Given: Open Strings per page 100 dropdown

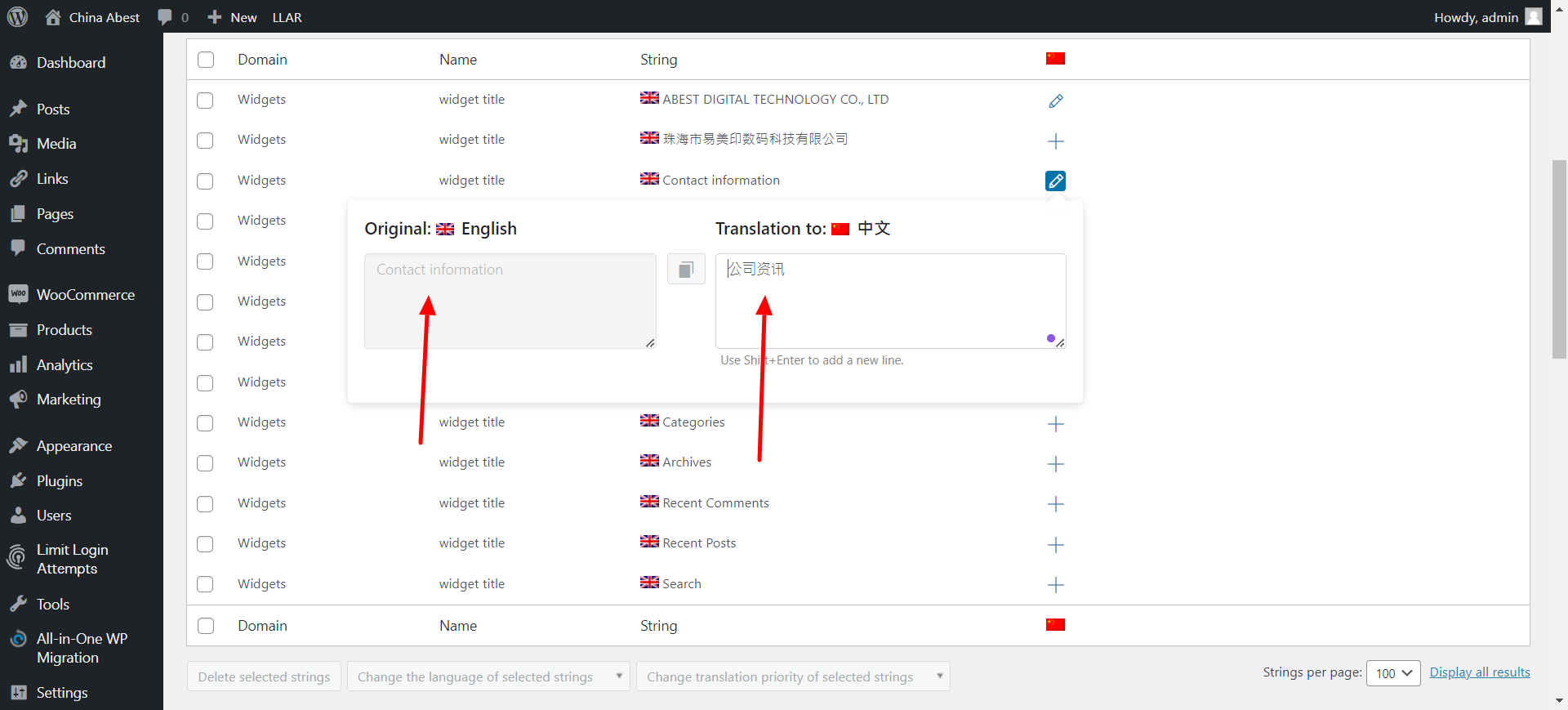Looking at the screenshot, I should click(x=1393, y=673).
